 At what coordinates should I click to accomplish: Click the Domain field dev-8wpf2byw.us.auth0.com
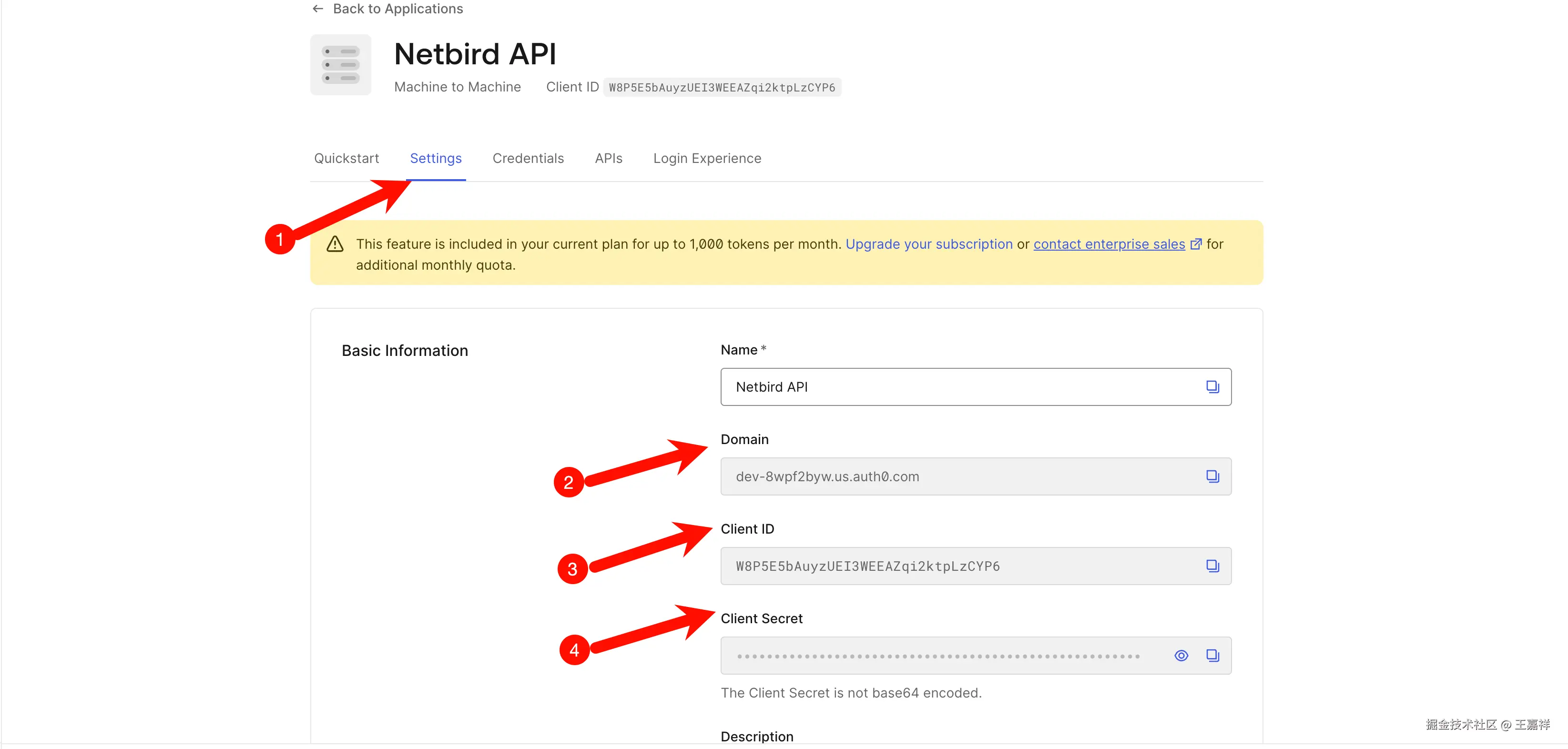[975, 476]
